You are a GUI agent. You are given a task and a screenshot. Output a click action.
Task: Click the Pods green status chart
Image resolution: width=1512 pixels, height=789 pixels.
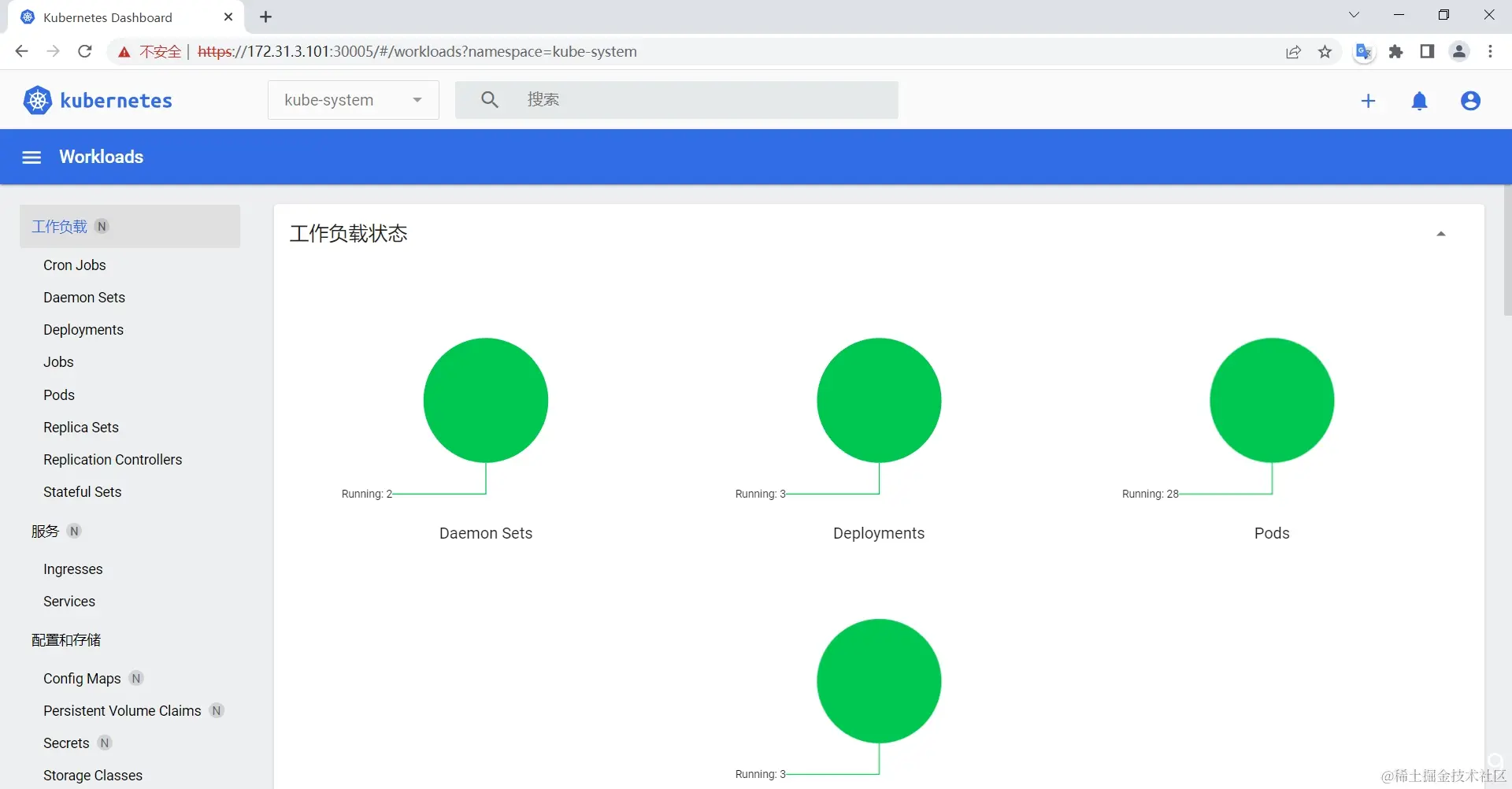[1272, 400]
